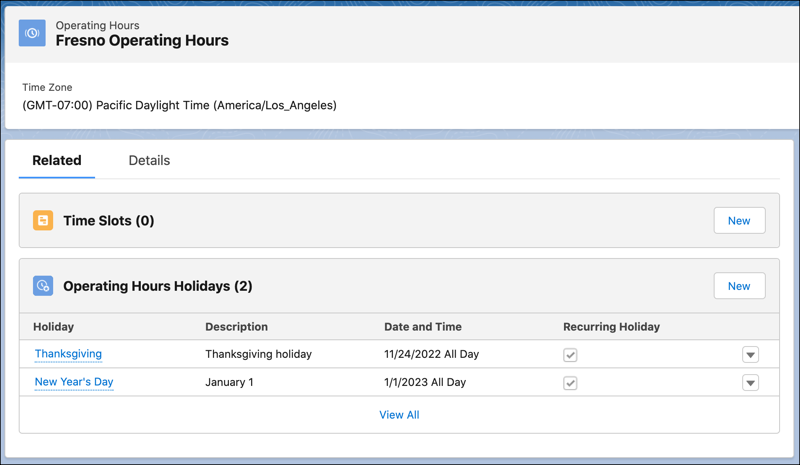This screenshot has height=465, width=800.
Task: Click the Recurring Holiday column header
Action: (611, 327)
